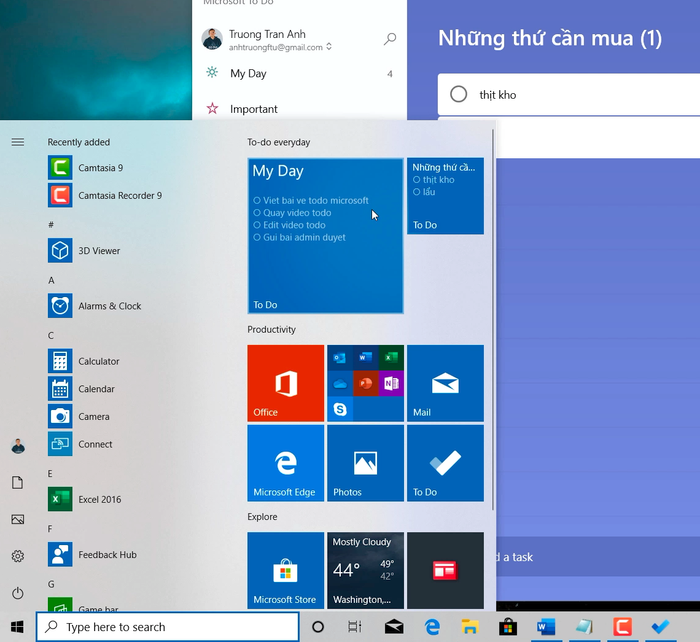Select Important list in To Do sidebar
The width and height of the screenshot is (700, 642).
(x=299, y=109)
